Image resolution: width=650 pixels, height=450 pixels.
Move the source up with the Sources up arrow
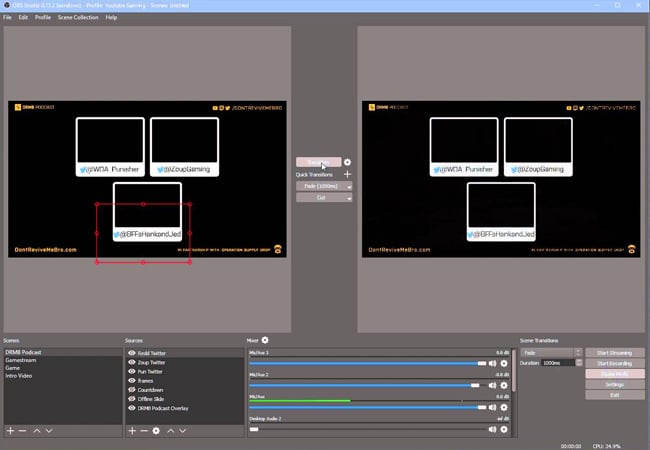170,431
